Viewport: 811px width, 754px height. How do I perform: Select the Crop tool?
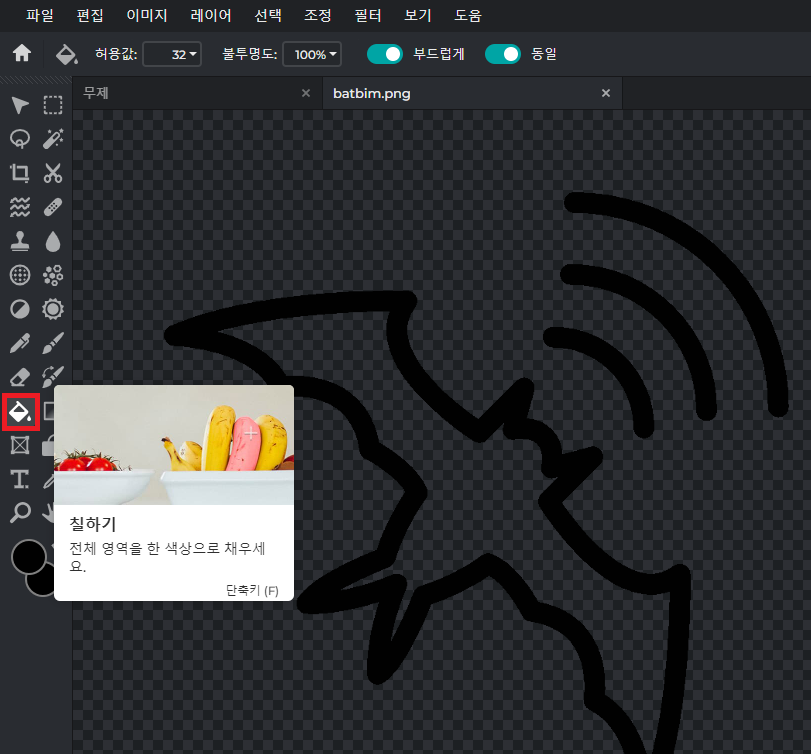click(x=20, y=173)
